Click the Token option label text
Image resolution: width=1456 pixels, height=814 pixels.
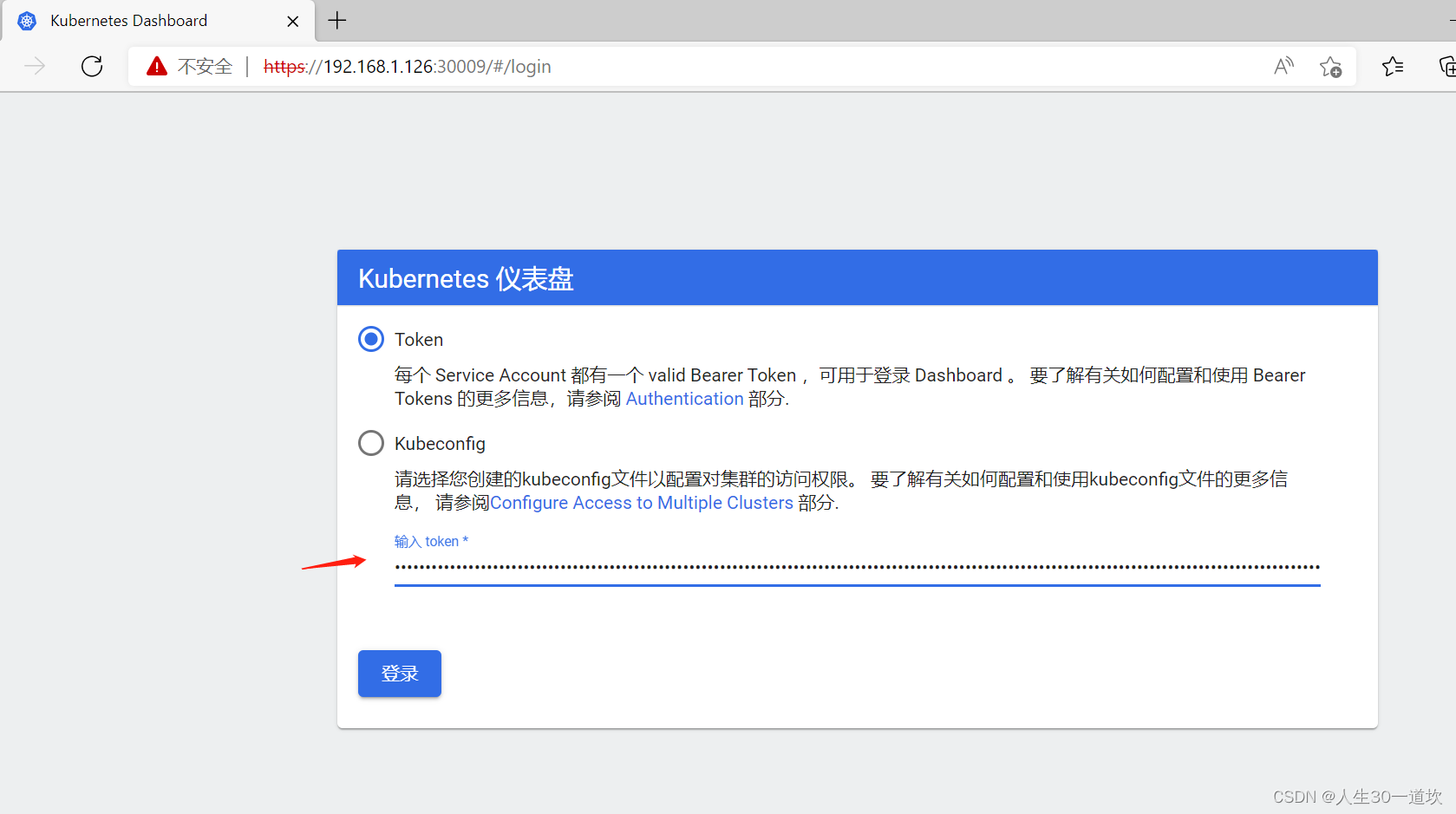(x=419, y=340)
